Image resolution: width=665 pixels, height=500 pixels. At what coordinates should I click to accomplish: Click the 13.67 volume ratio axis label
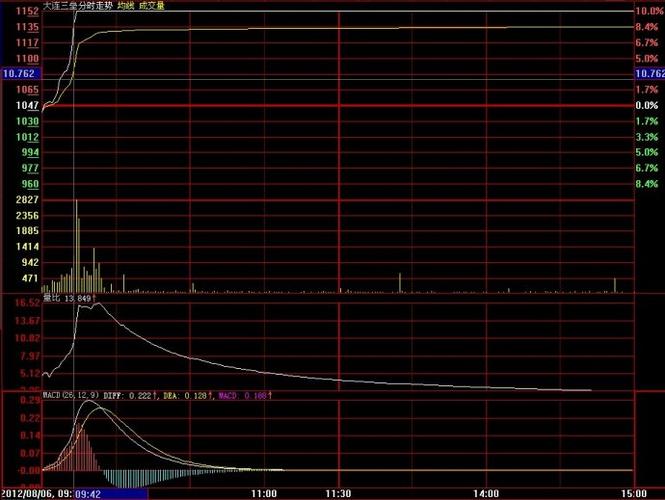coord(27,321)
